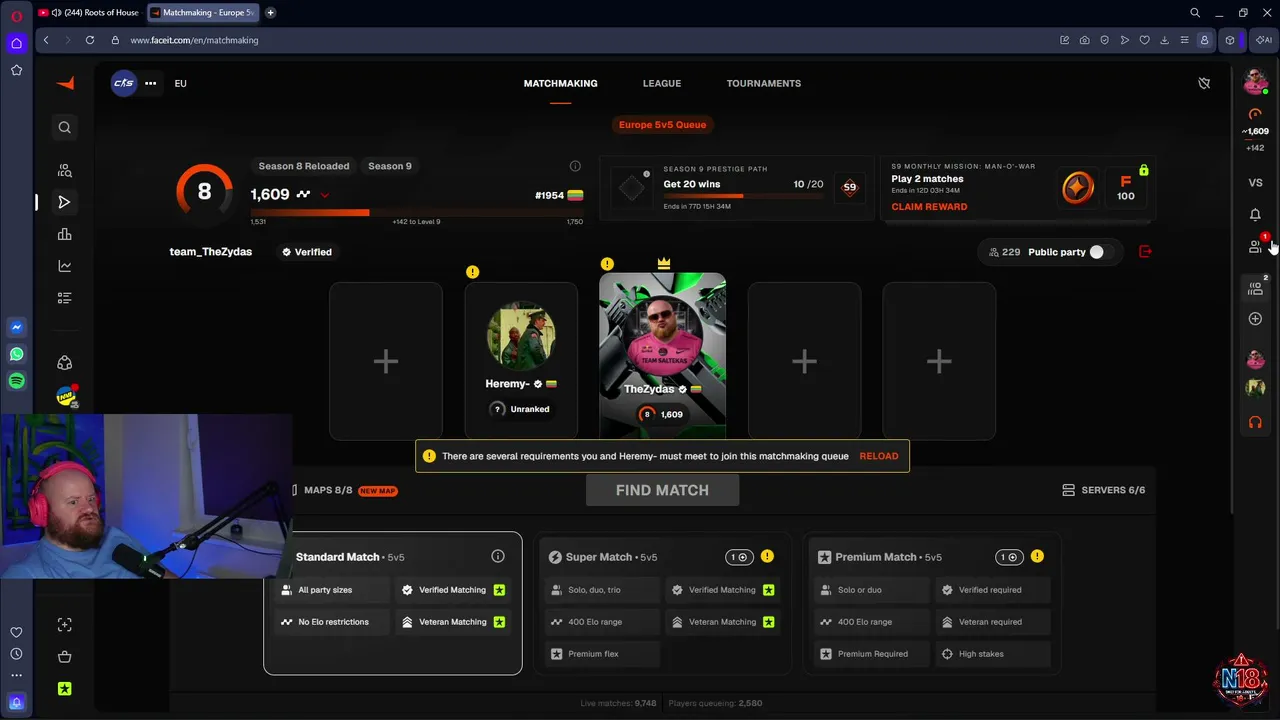The image size is (1280, 720).
Task: Click the empty slot left of Heremy-
Action: click(x=386, y=361)
